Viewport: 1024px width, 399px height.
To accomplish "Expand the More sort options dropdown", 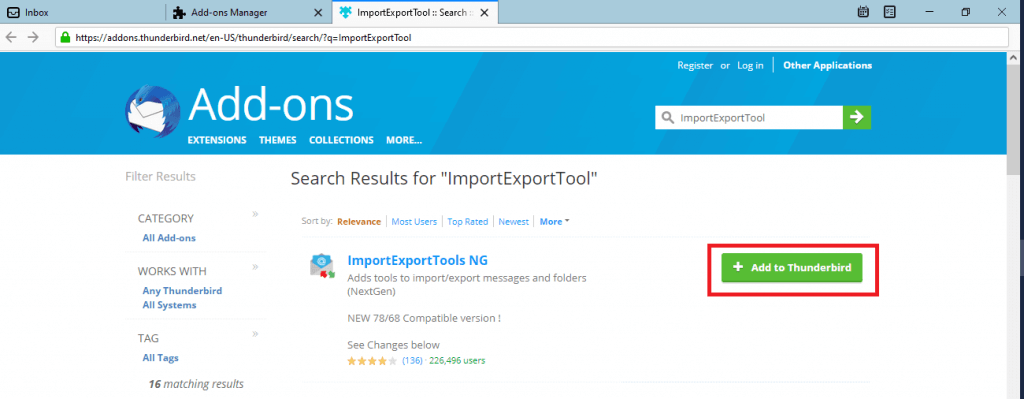I will pyautogui.click(x=554, y=221).
